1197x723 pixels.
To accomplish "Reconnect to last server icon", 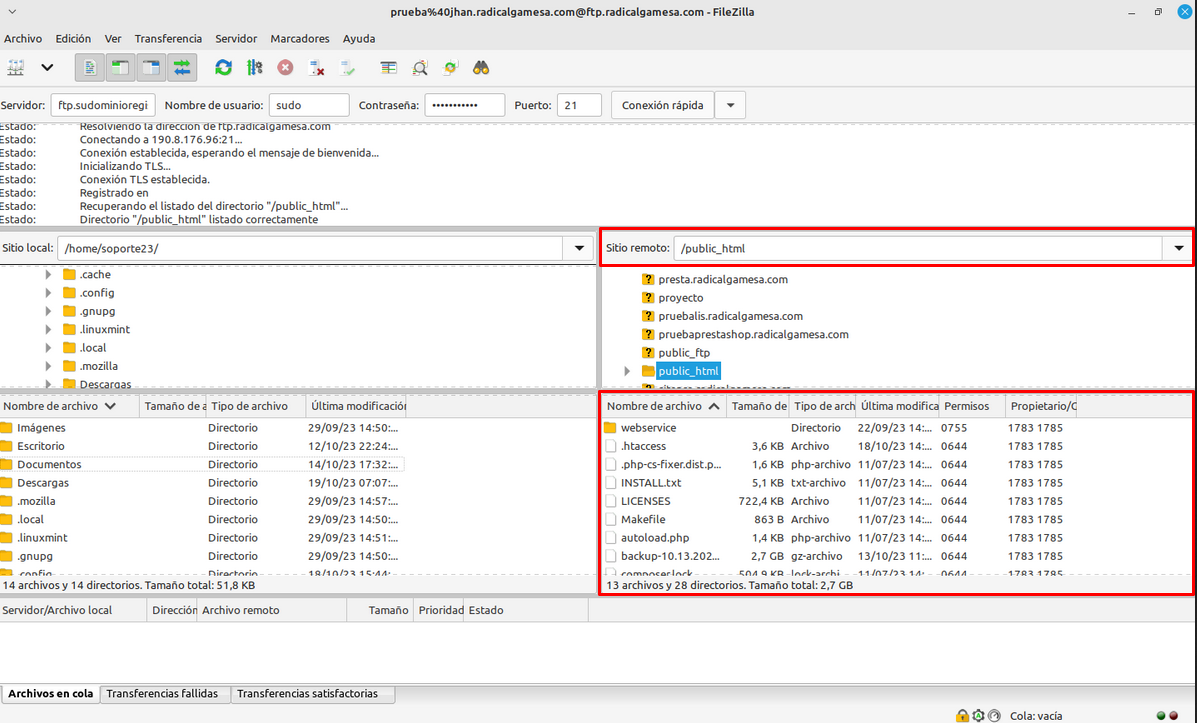I will point(347,68).
